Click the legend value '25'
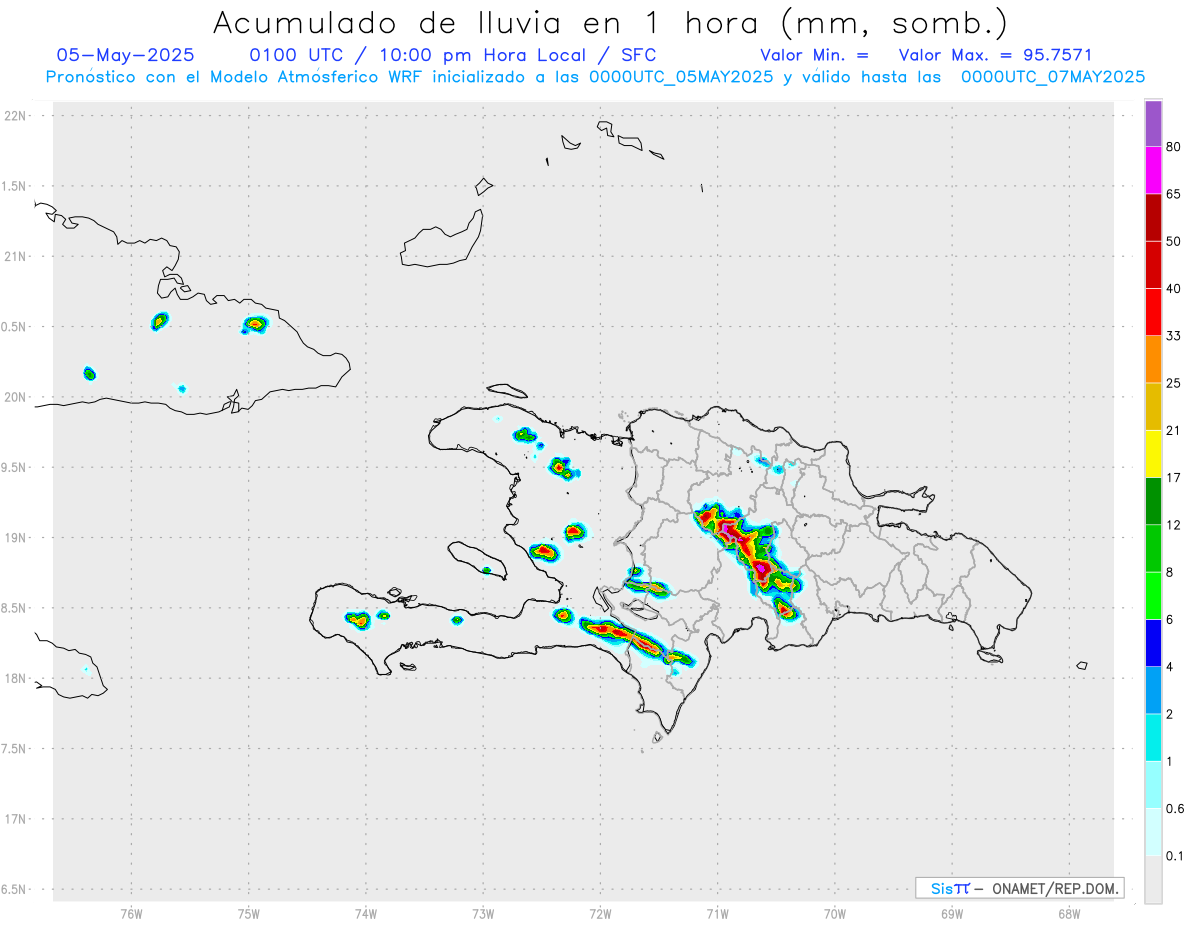The height and width of the screenshot is (927, 1200). 1174,383
